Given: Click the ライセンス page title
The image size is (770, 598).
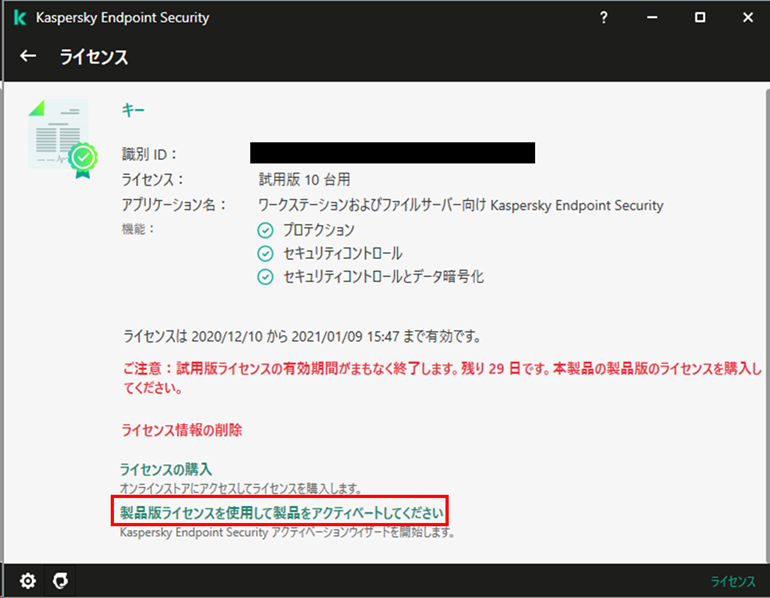Looking at the screenshot, I should pyautogui.click(x=94, y=57).
